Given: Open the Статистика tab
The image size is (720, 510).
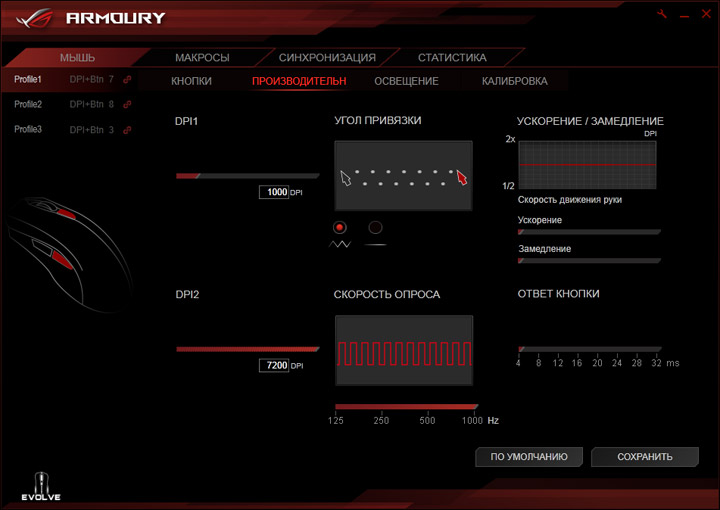Looking at the screenshot, I should pyautogui.click(x=452, y=58).
